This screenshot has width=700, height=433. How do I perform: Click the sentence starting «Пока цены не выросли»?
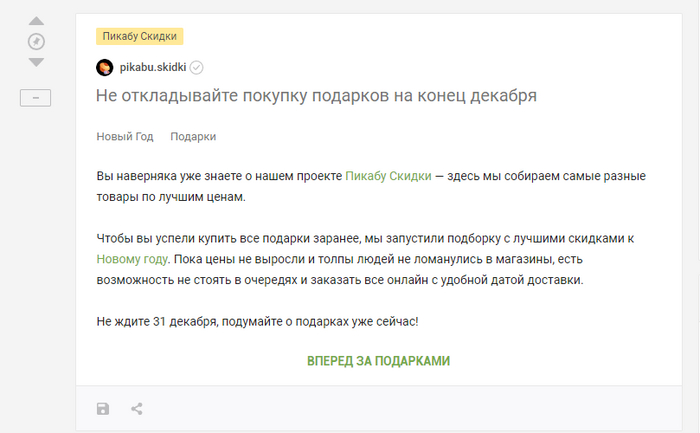coord(400,259)
